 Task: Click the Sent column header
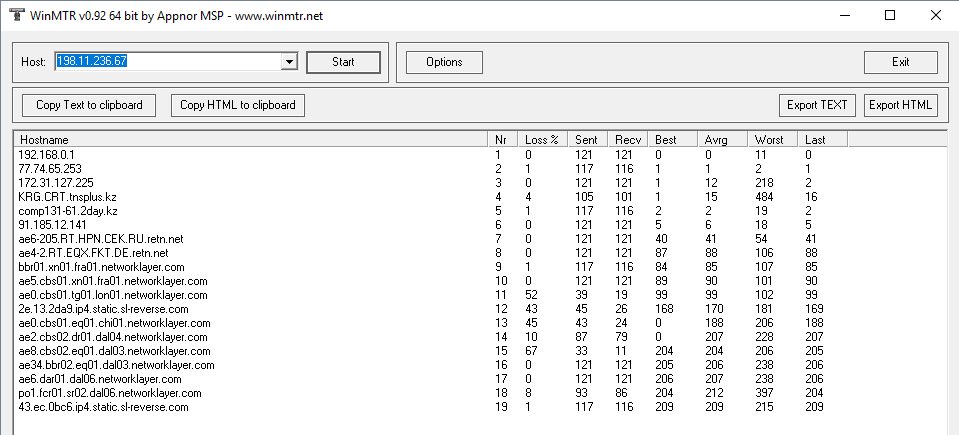tap(587, 139)
